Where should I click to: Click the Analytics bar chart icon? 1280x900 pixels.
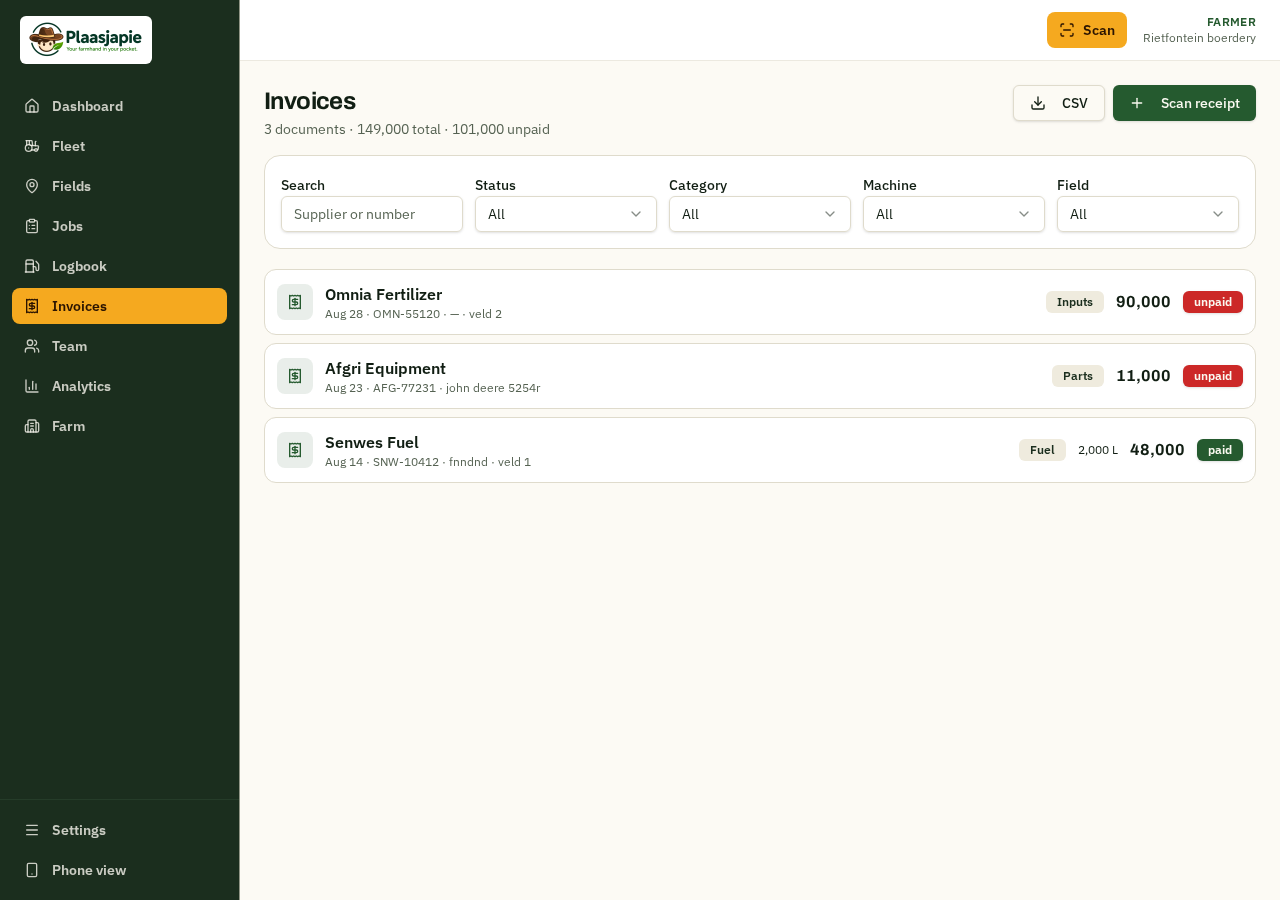pyautogui.click(x=32, y=386)
